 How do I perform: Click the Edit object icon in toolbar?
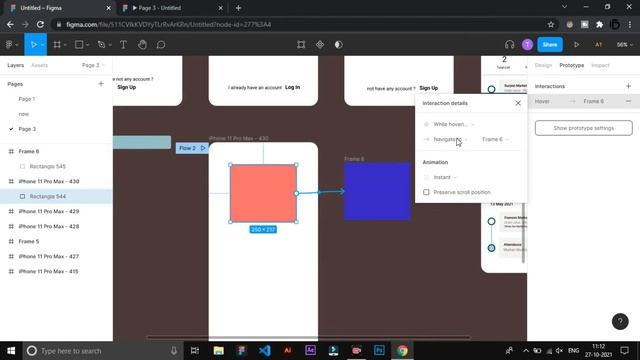(301, 44)
